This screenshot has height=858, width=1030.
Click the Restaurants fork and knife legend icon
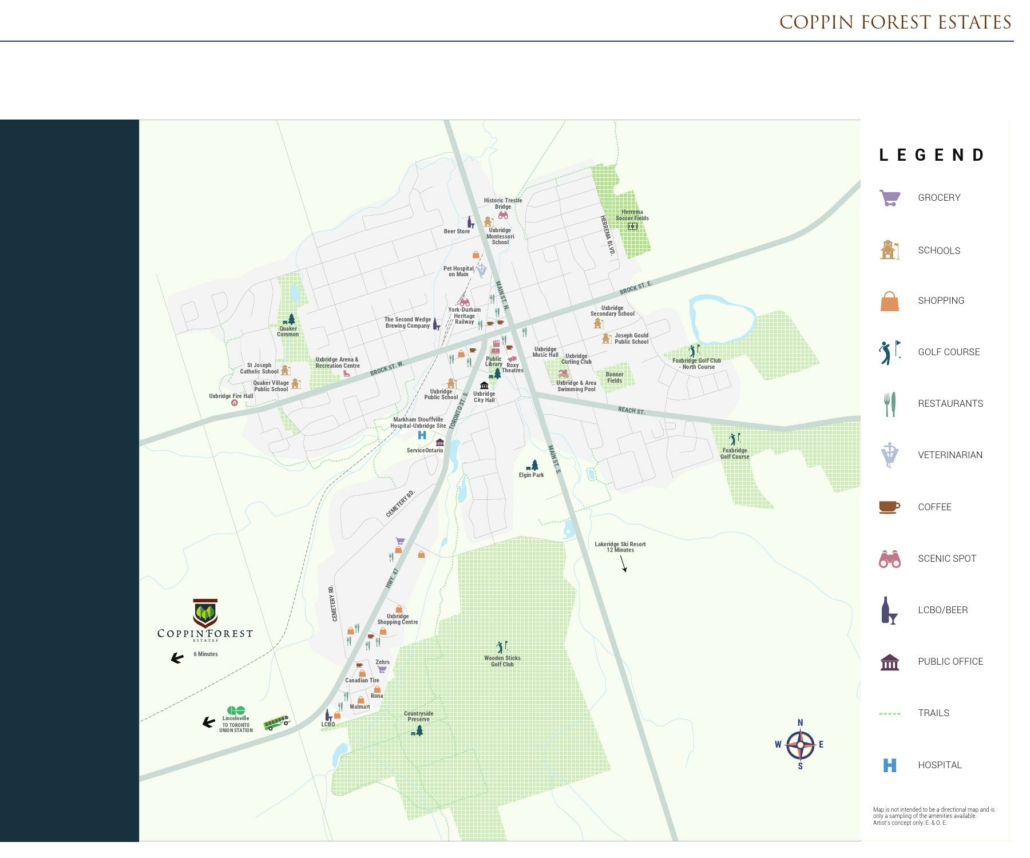(x=889, y=403)
